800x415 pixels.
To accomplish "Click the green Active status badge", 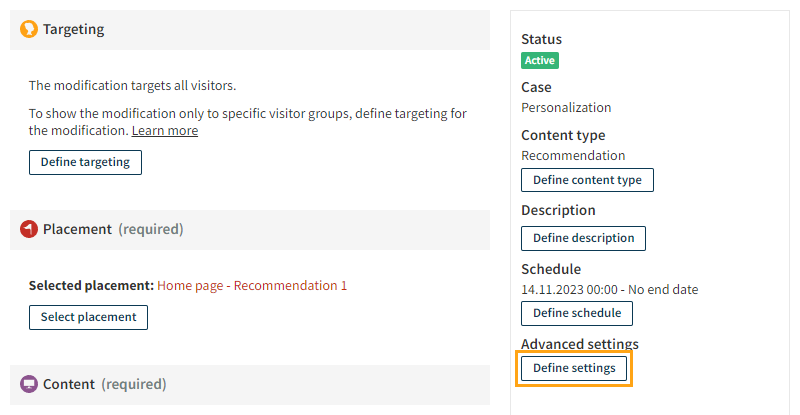I will [x=540, y=60].
